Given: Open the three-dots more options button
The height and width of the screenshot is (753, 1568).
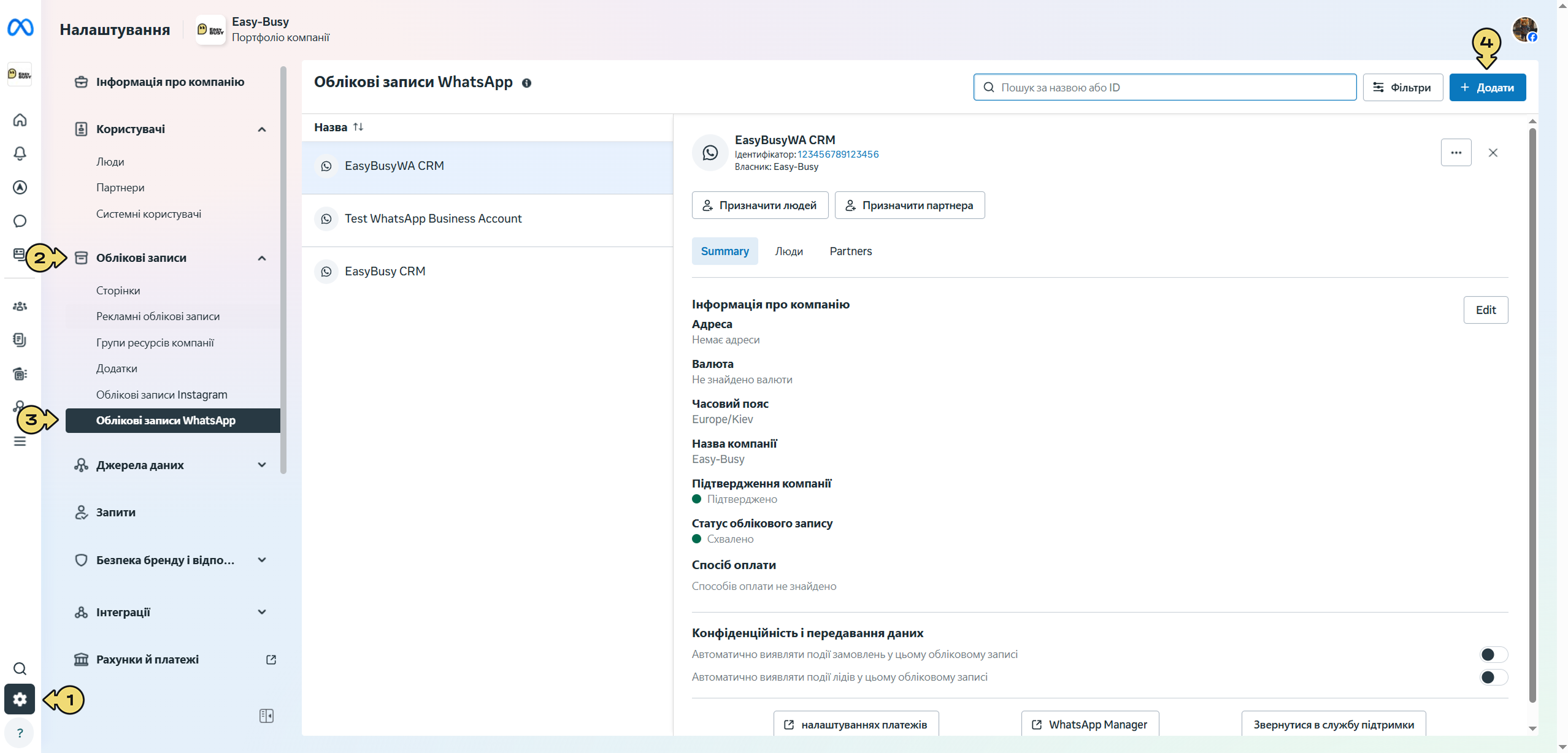Looking at the screenshot, I should coord(1456,153).
